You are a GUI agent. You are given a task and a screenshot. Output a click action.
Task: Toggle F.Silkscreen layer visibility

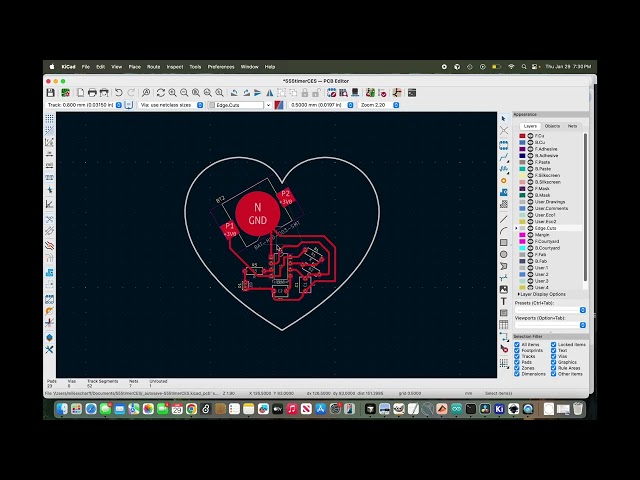pos(530,175)
